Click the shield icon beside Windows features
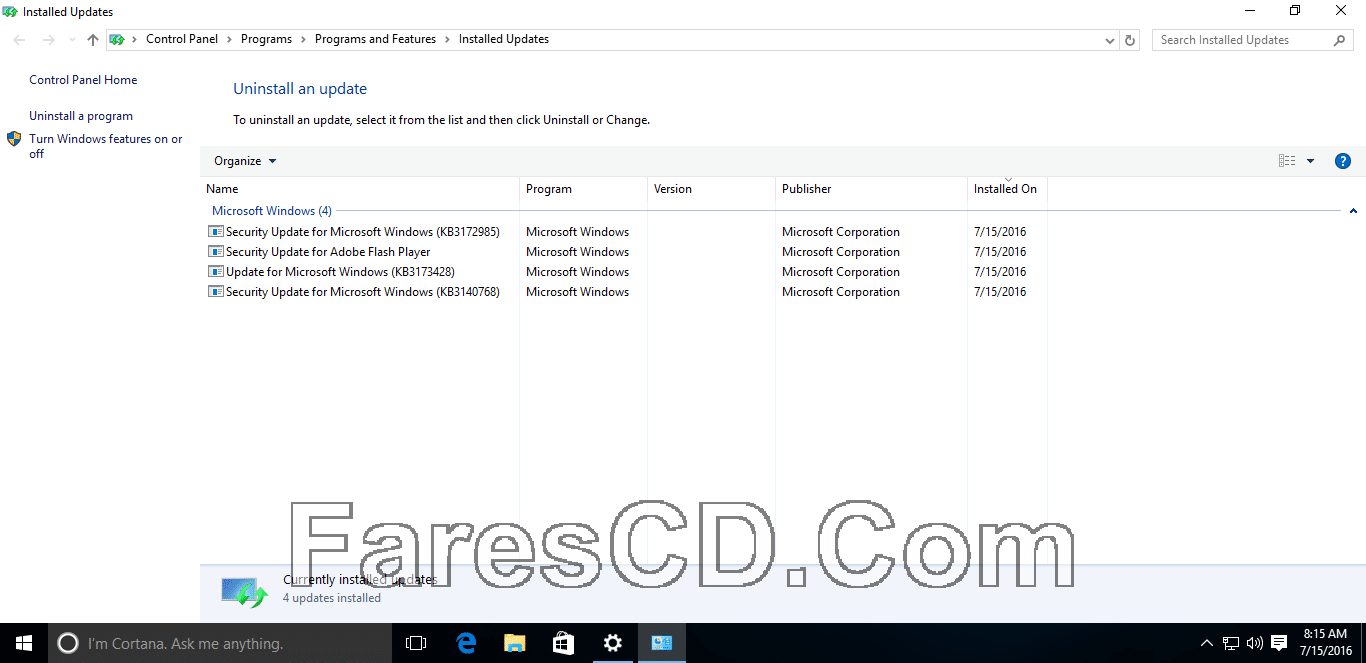The height and width of the screenshot is (663, 1366). click(14, 139)
